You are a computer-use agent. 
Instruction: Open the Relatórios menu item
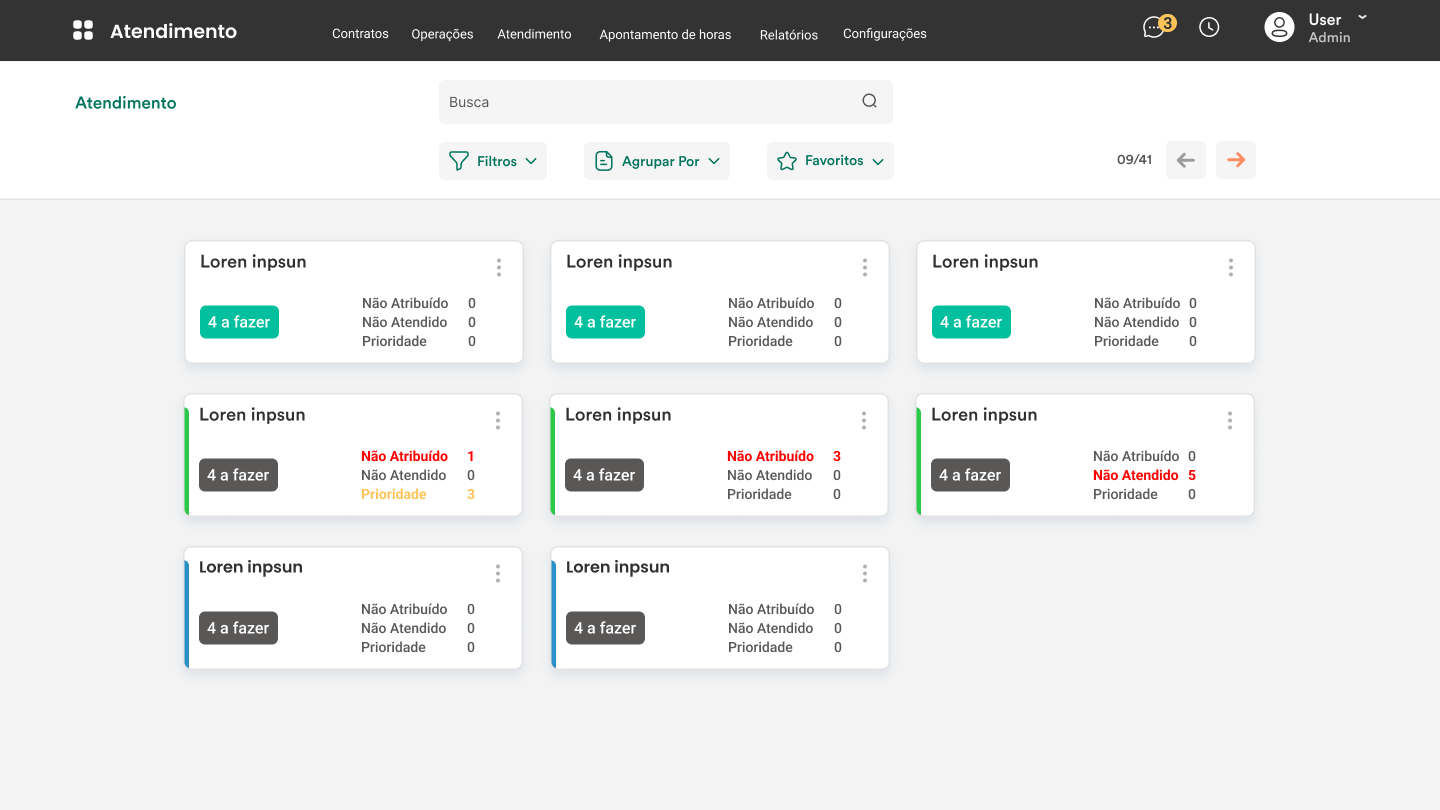pyautogui.click(x=788, y=35)
